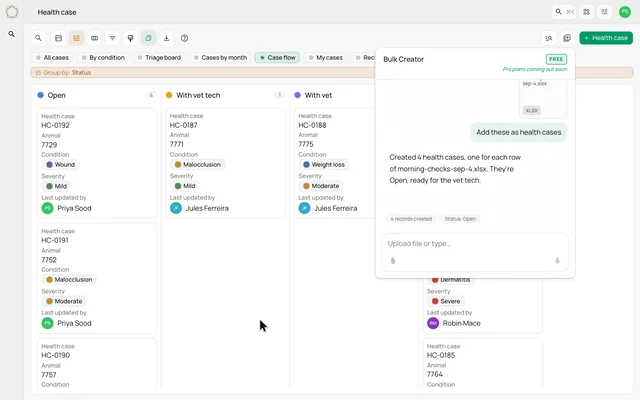This screenshot has width=640, height=400.
Task: Switch to the By condition view
Action: pyautogui.click(x=103, y=58)
